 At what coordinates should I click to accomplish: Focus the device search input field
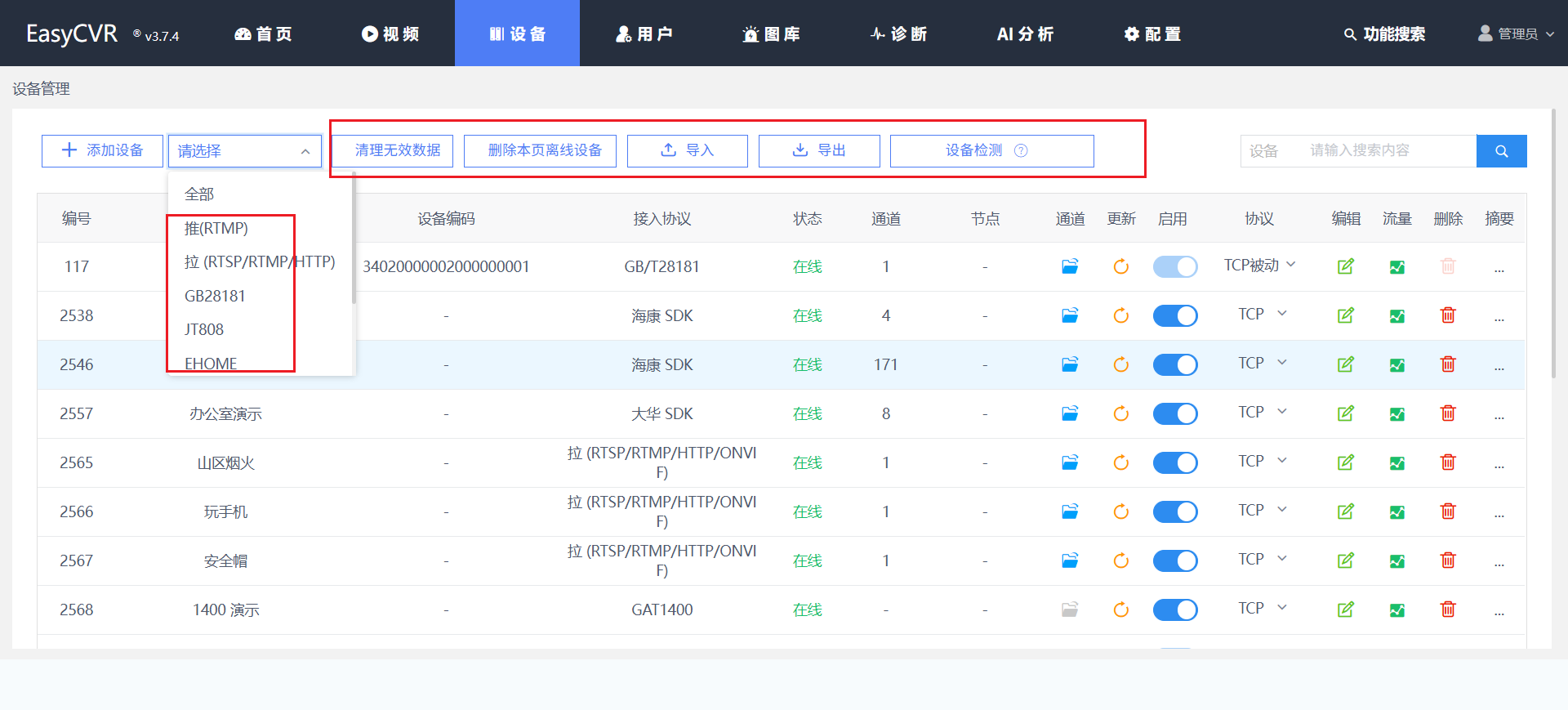1388,151
